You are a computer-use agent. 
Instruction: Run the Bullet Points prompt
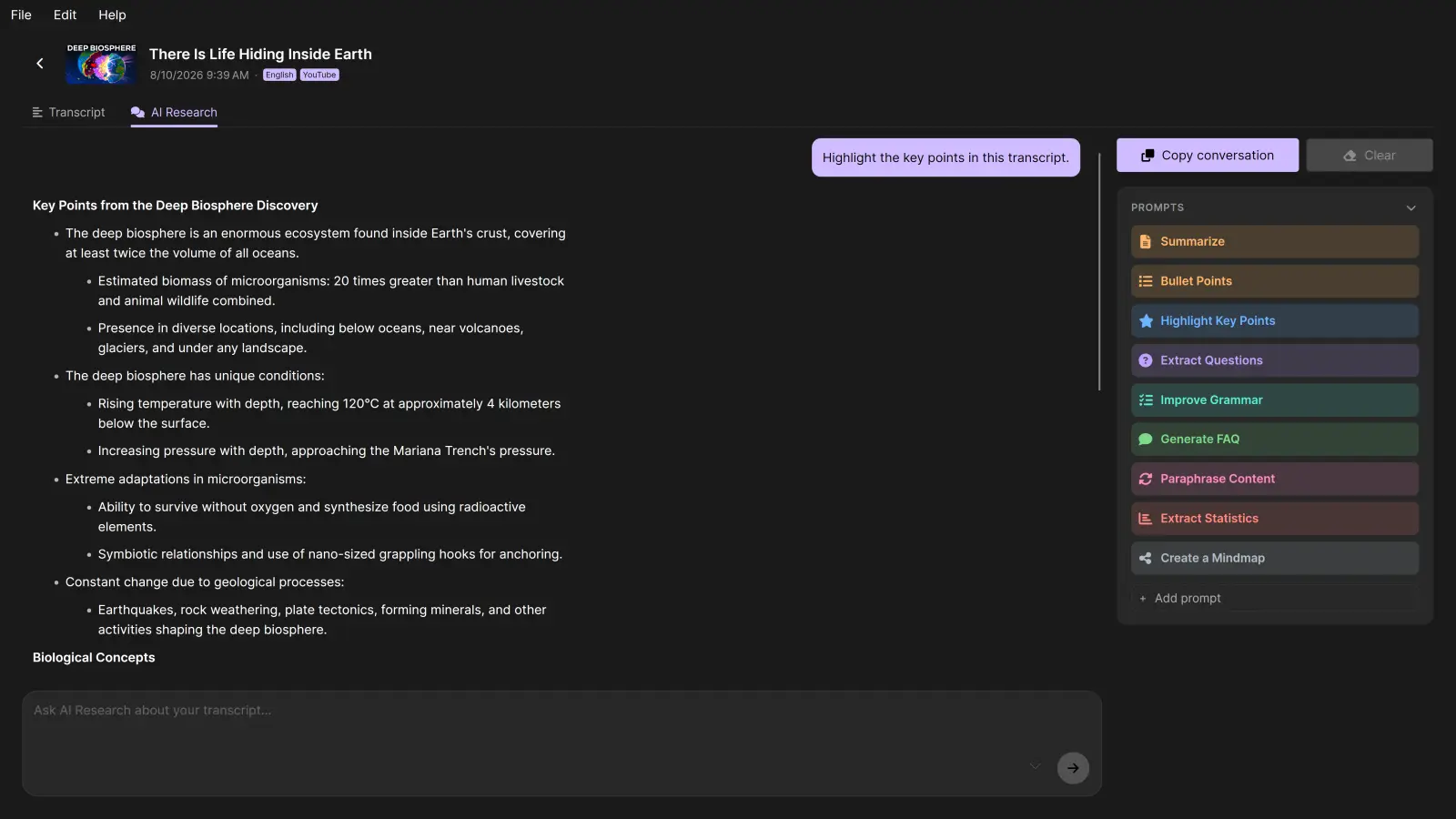click(x=1274, y=281)
